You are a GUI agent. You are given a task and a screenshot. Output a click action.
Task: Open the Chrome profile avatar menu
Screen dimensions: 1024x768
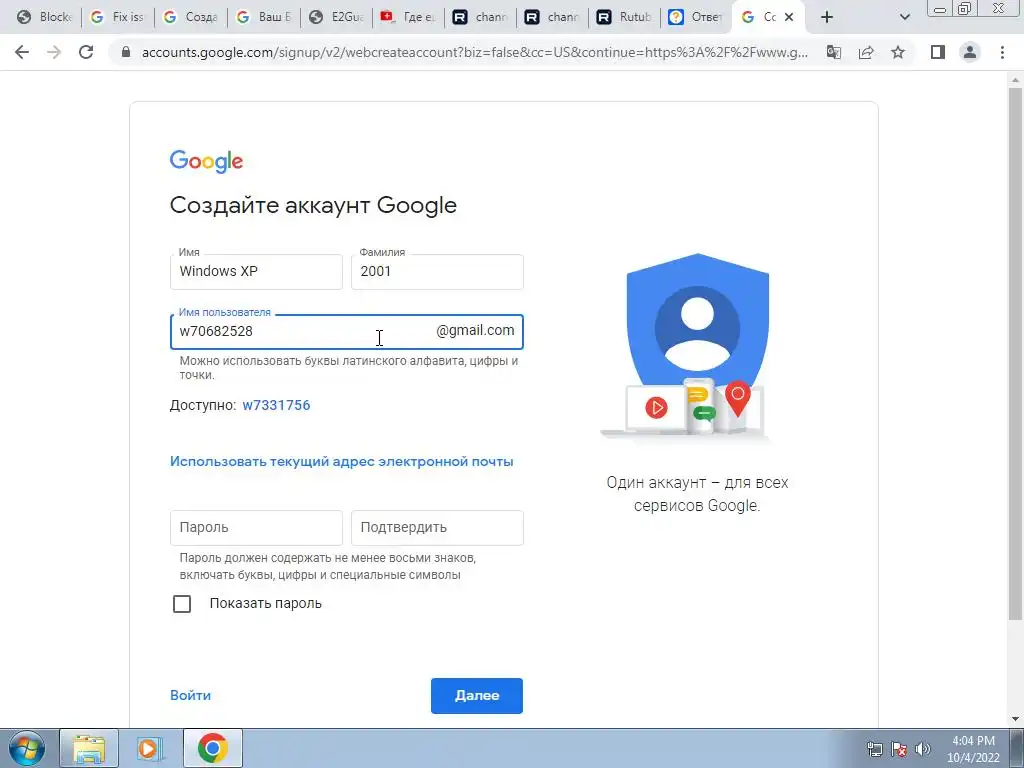click(x=970, y=52)
